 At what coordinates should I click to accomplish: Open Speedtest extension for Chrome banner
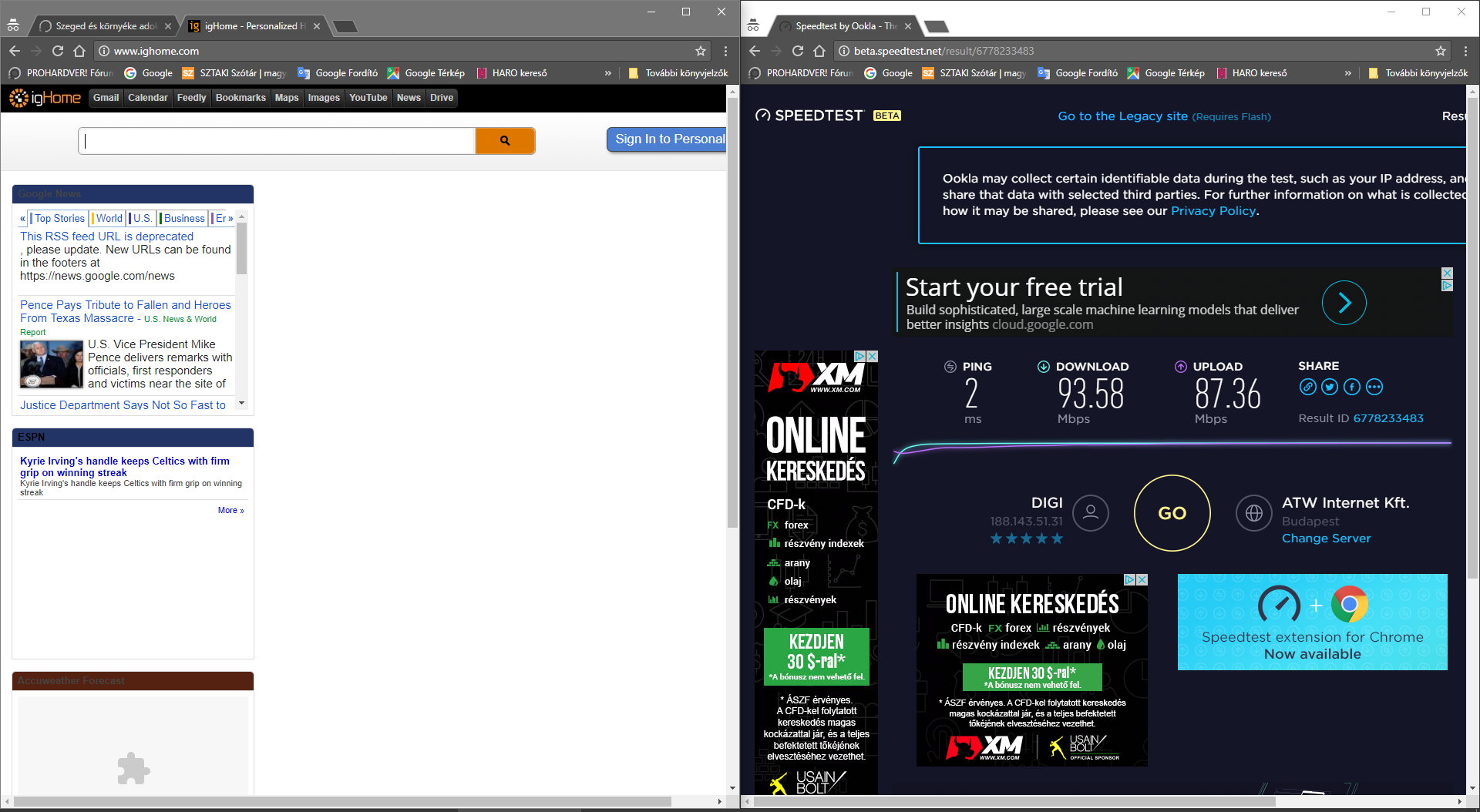pos(1312,622)
